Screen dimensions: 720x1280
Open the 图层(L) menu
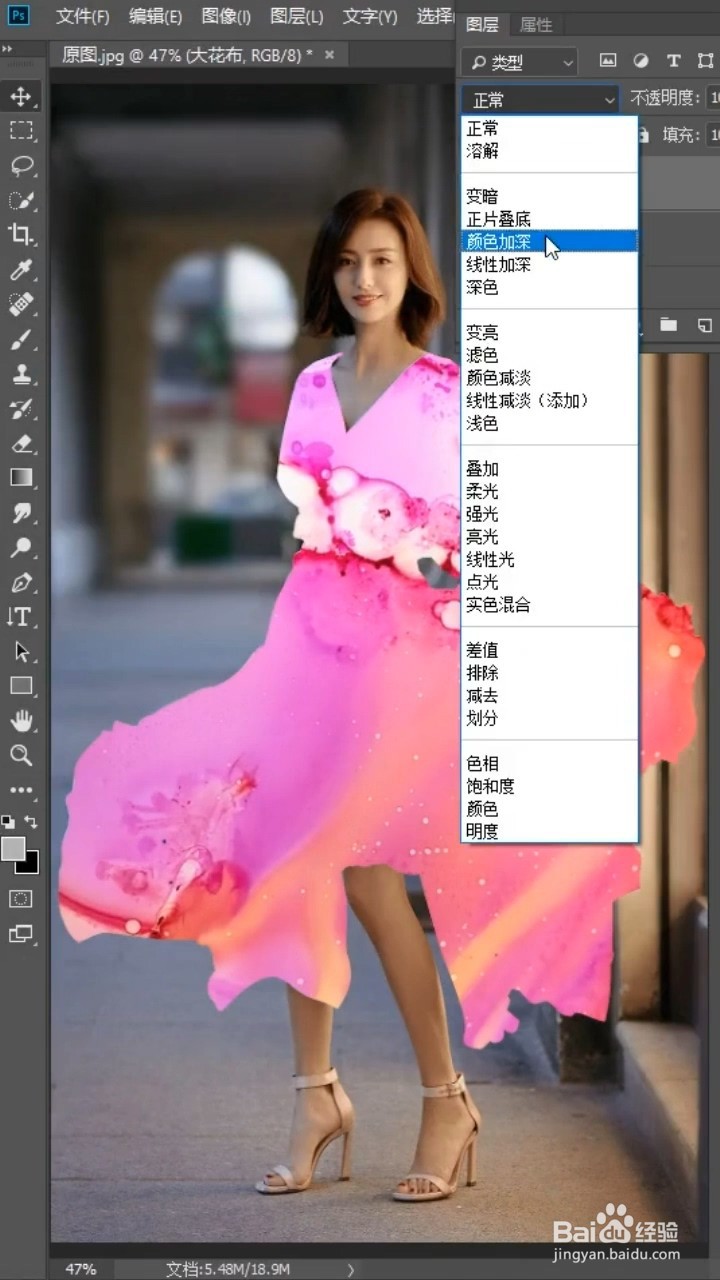[x=297, y=16]
